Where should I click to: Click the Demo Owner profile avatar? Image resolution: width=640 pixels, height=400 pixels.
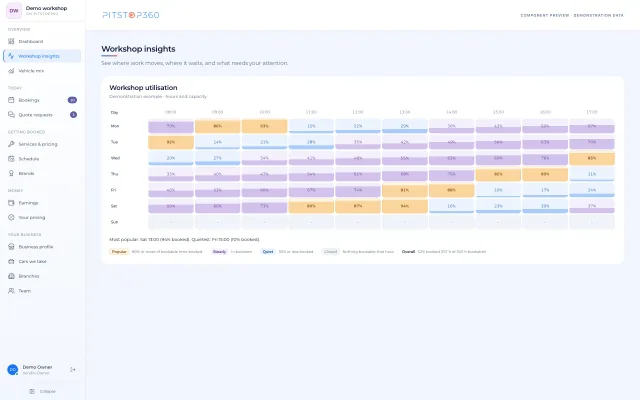pyautogui.click(x=13, y=369)
